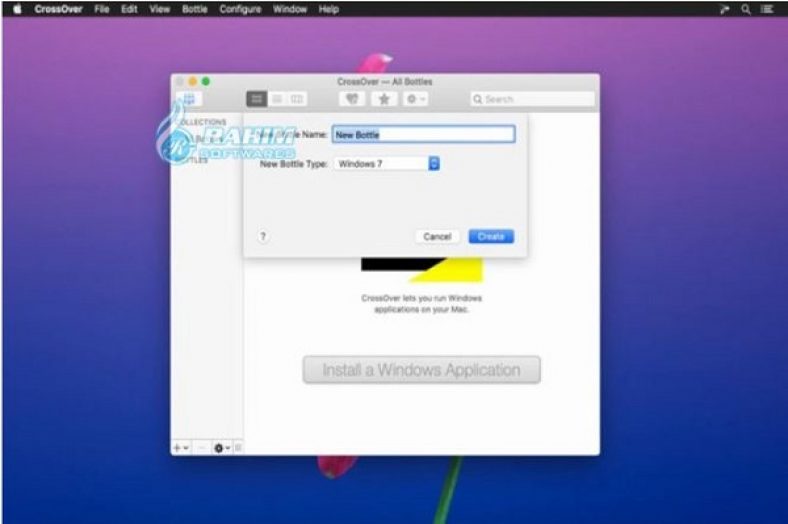
Task: Click the Spotlight search magnifier in menu bar
Action: click(x=746, y=9)
